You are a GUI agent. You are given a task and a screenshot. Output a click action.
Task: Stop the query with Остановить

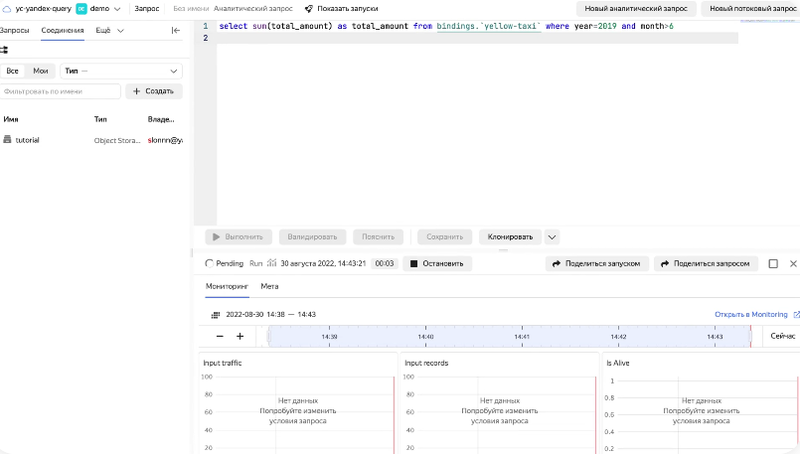pos(437,264)
